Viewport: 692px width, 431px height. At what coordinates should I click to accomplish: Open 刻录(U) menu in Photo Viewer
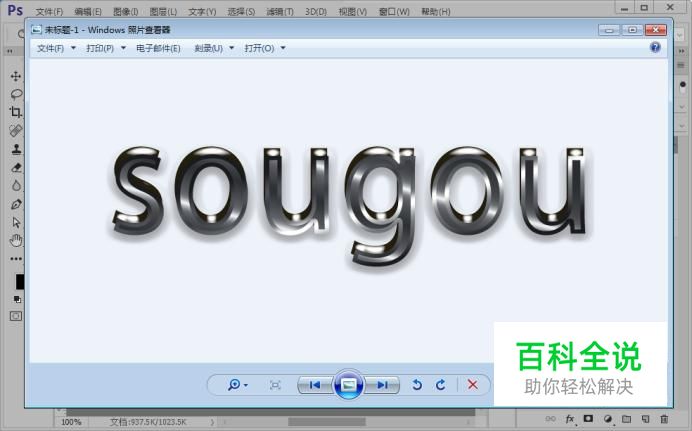209,48
